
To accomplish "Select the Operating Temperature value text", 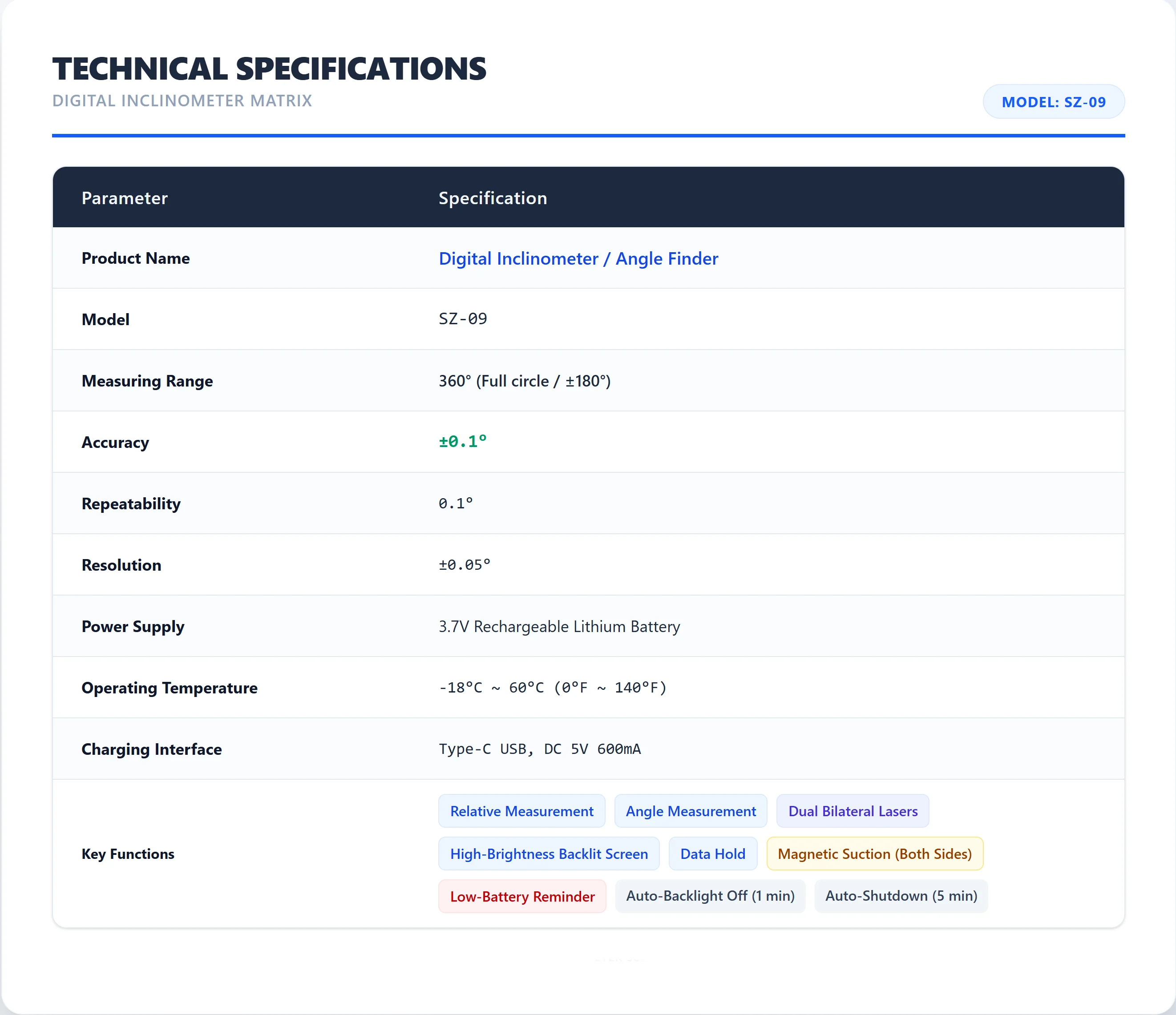I will click(x=553, y=687).
